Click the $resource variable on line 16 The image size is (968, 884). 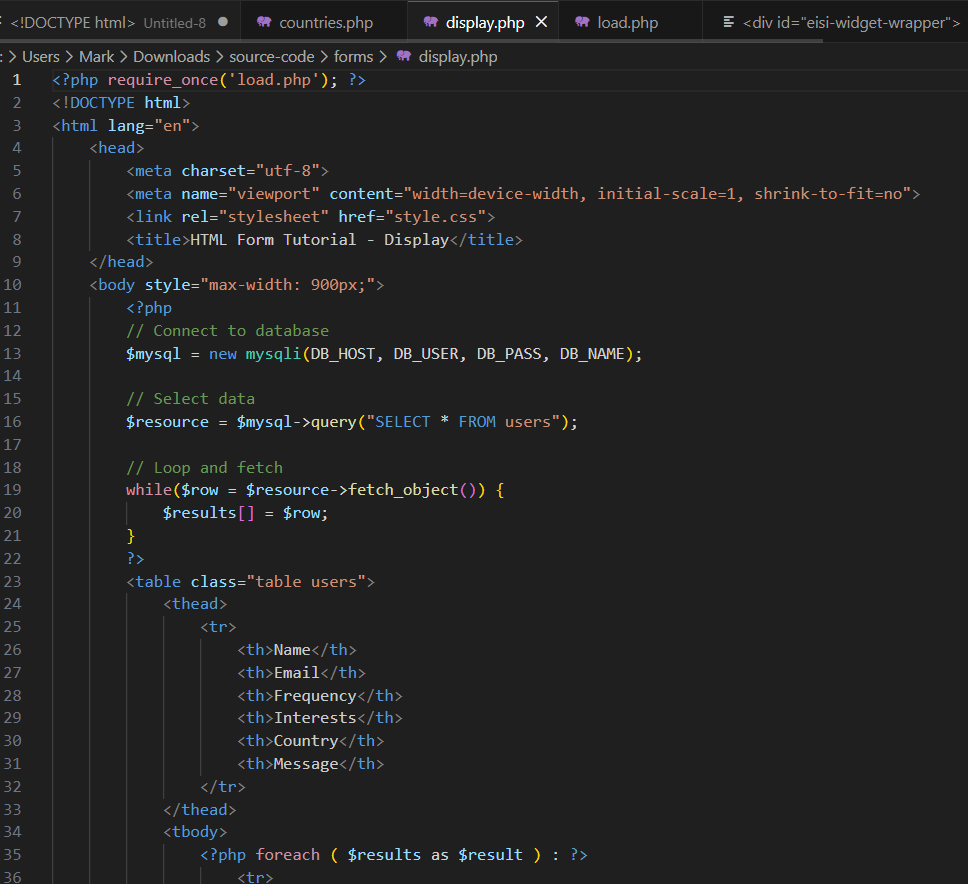click(167, 422)
